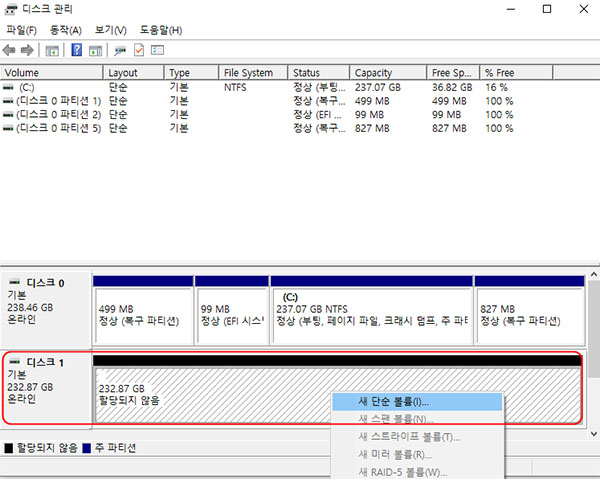
Task: Click the disk connect toolbar icon
Action: pyautogui.click(x=121, y=50)
